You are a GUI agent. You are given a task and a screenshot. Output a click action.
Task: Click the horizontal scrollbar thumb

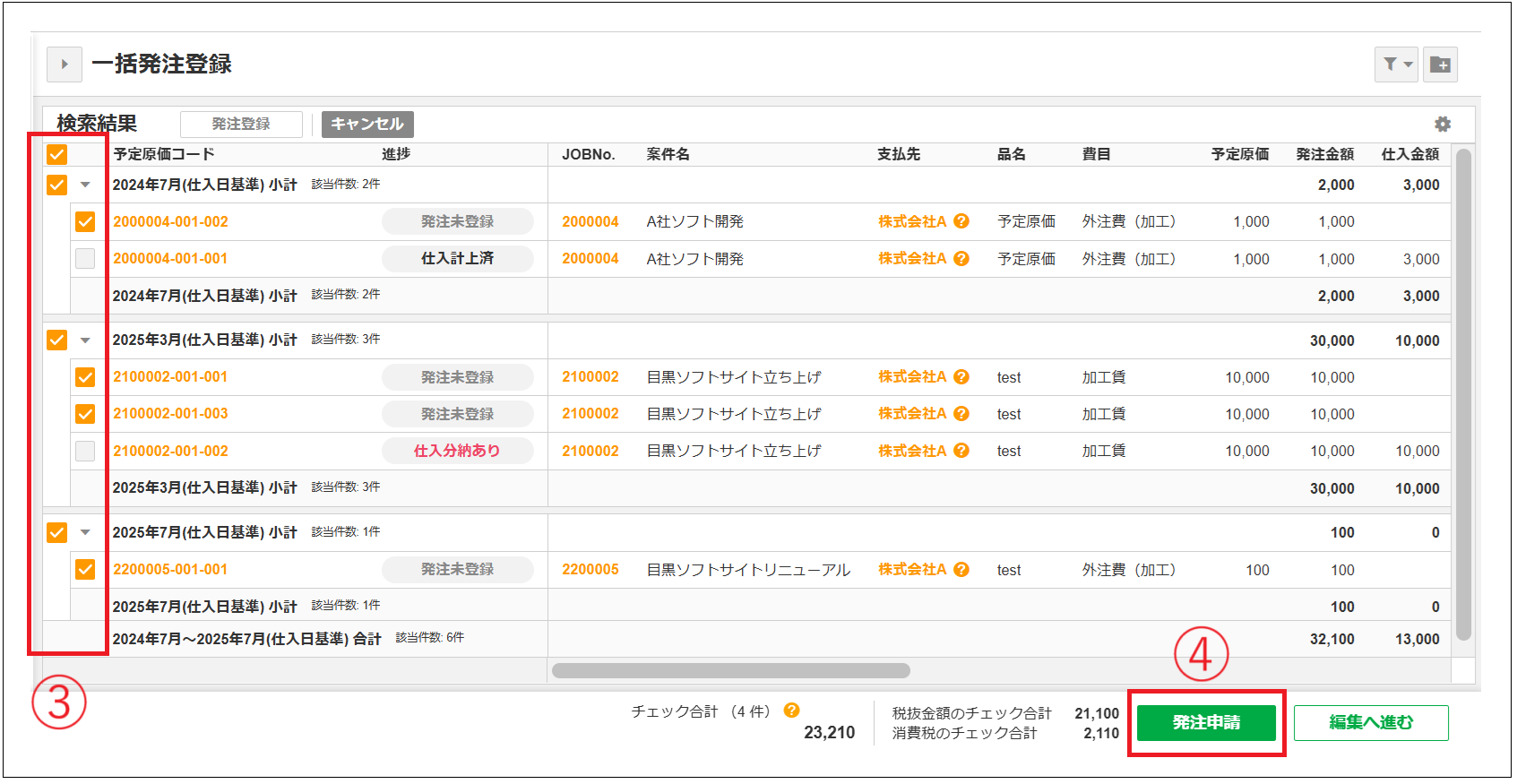pyautogui.click(x=731, y=671)
